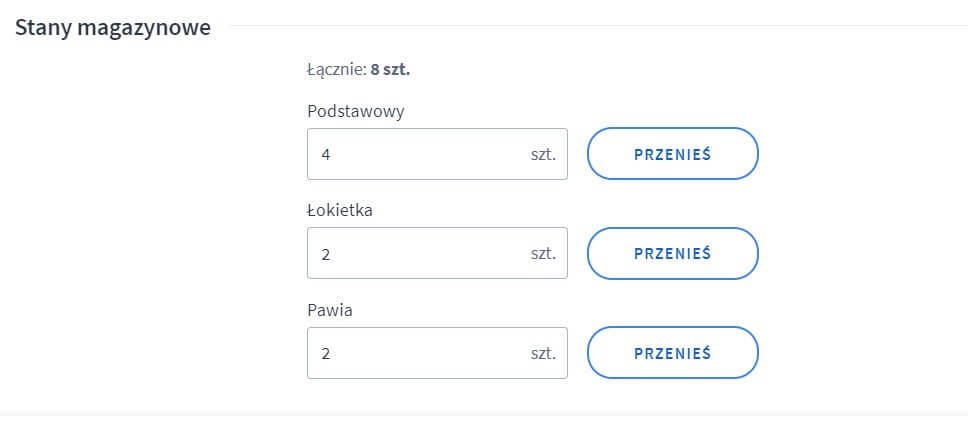Image resolution: width=968 pixels, height=430 pixels.
Task: Click the Pawia field label
Action: click(x=330, y=311)
